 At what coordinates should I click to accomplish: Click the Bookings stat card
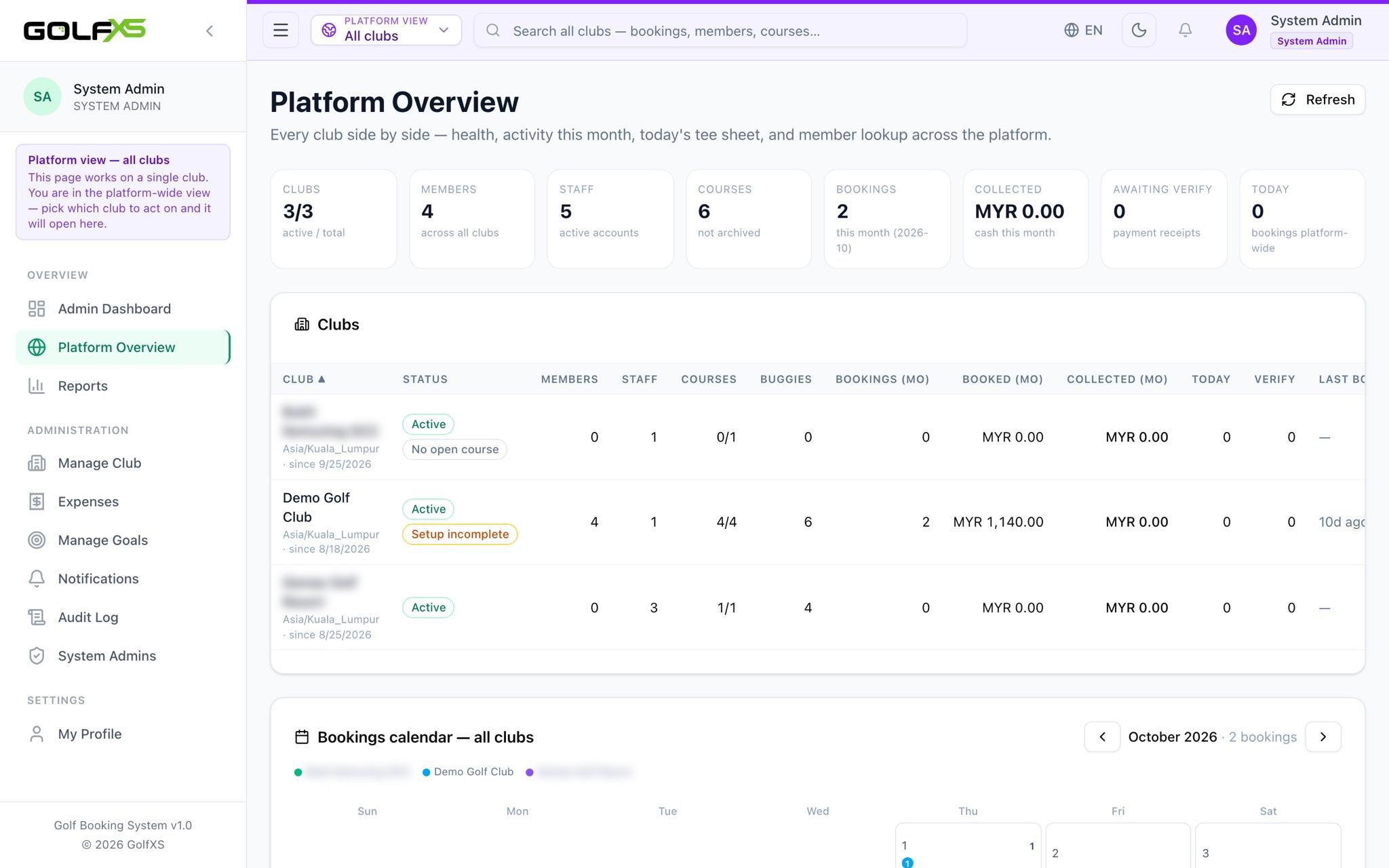point(886,219)
